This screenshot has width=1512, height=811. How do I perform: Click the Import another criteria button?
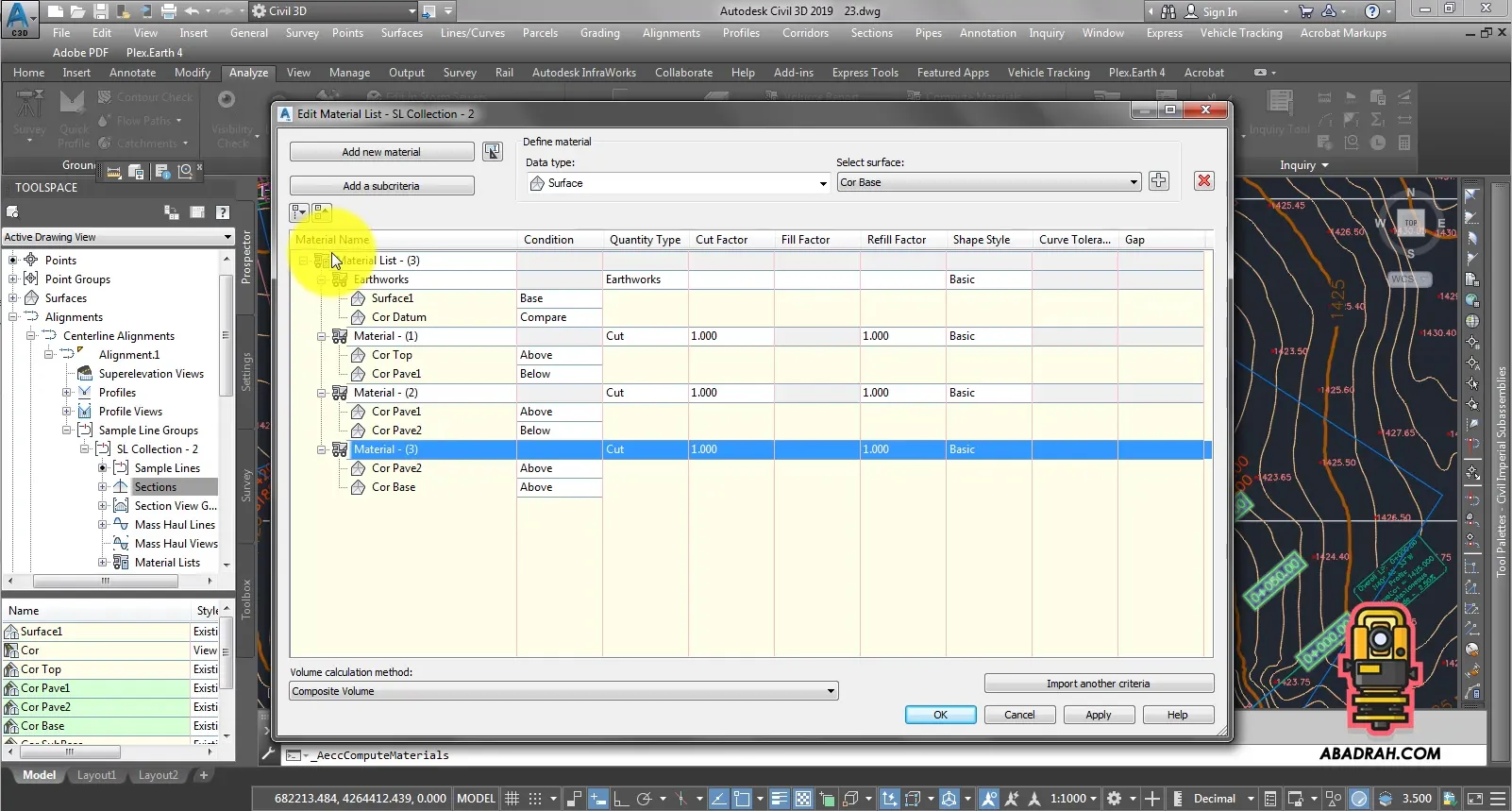(1098, 684)
